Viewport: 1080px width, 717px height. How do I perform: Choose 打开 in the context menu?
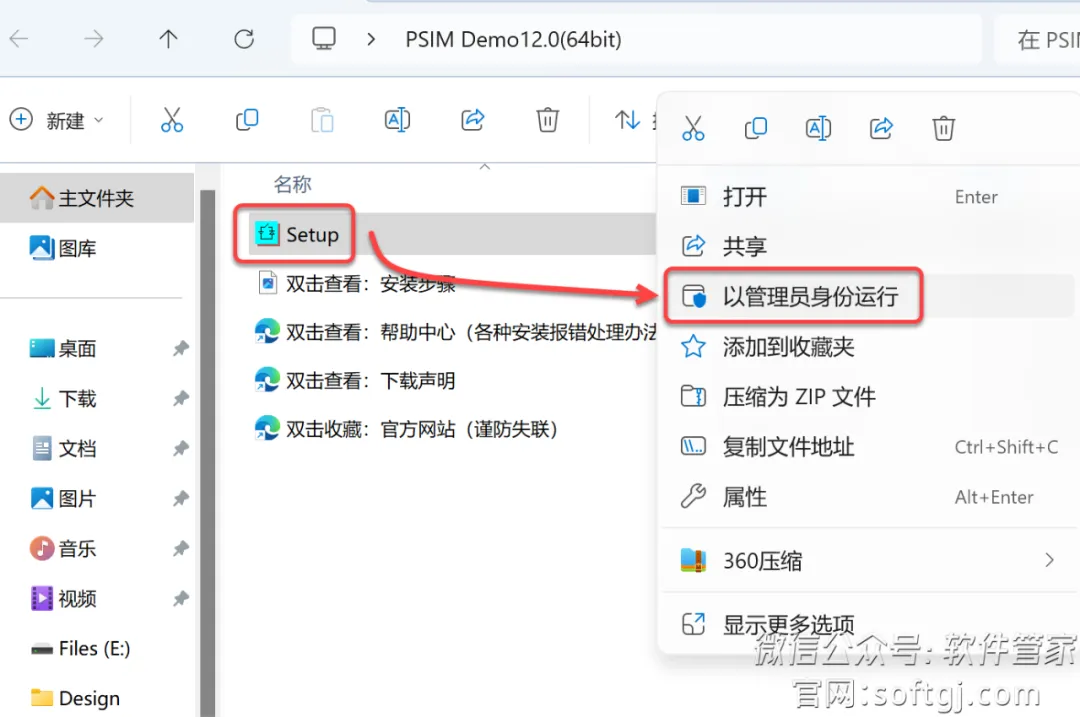pos(869,197)
